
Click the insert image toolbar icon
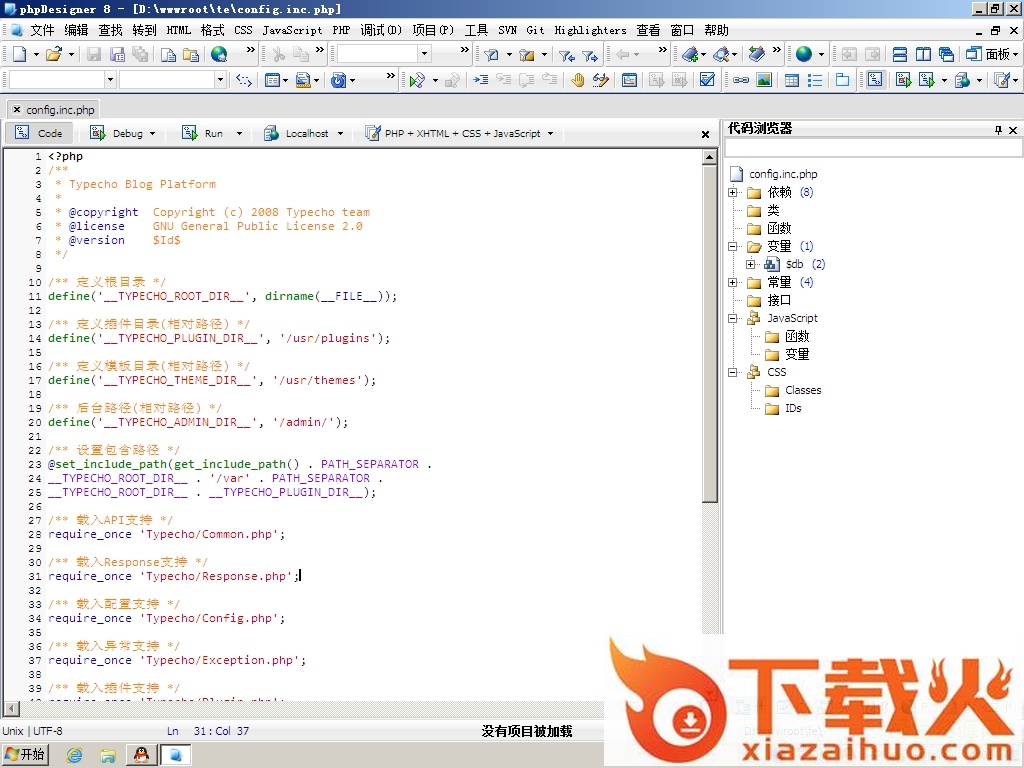[764, 80]
